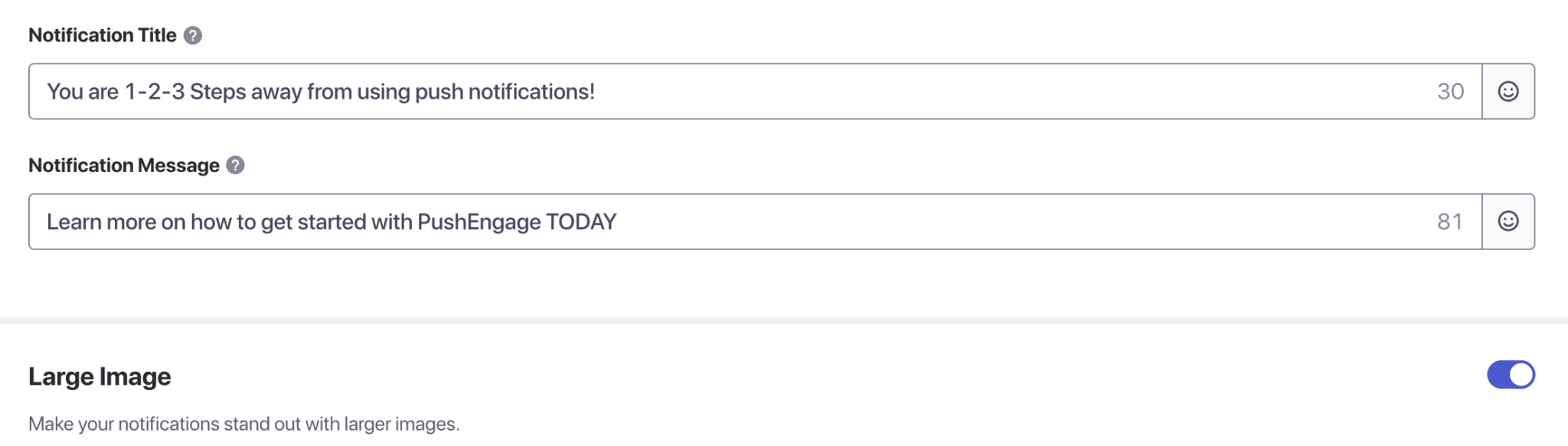The image size is (1568, 446).
Task: Click the Large Image heading
Action: pos(100,376)
